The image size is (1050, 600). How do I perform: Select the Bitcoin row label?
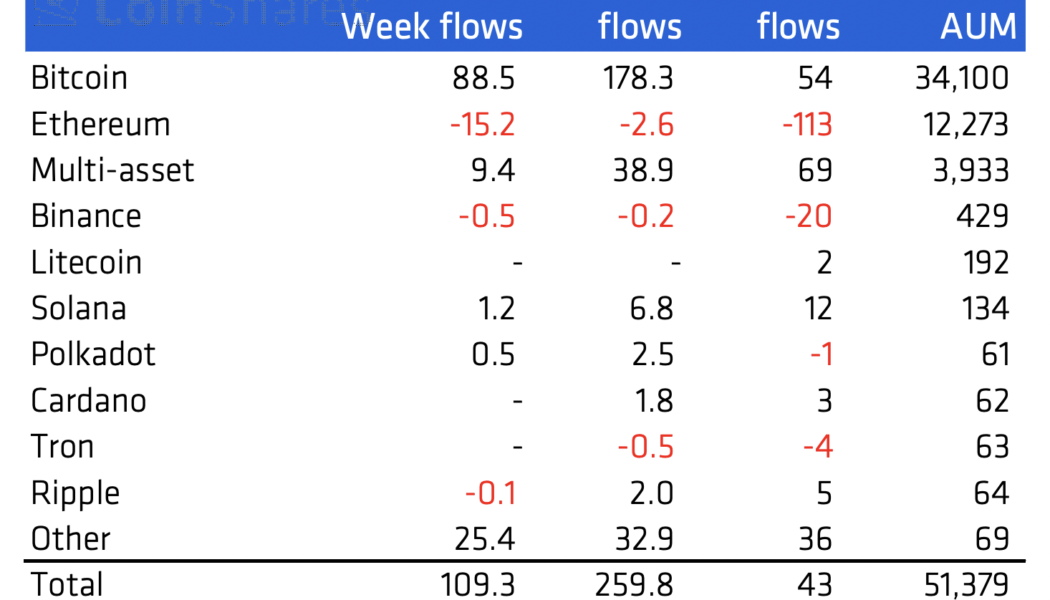point(79,78)
